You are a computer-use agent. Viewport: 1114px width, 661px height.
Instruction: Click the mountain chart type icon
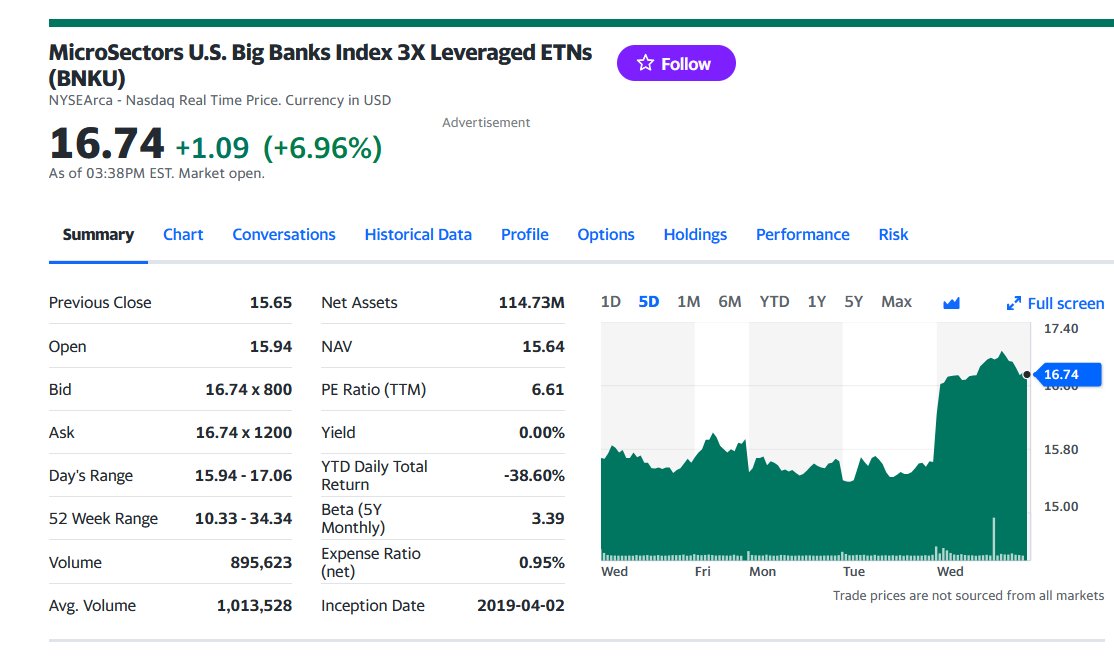(x=951, y=303)
